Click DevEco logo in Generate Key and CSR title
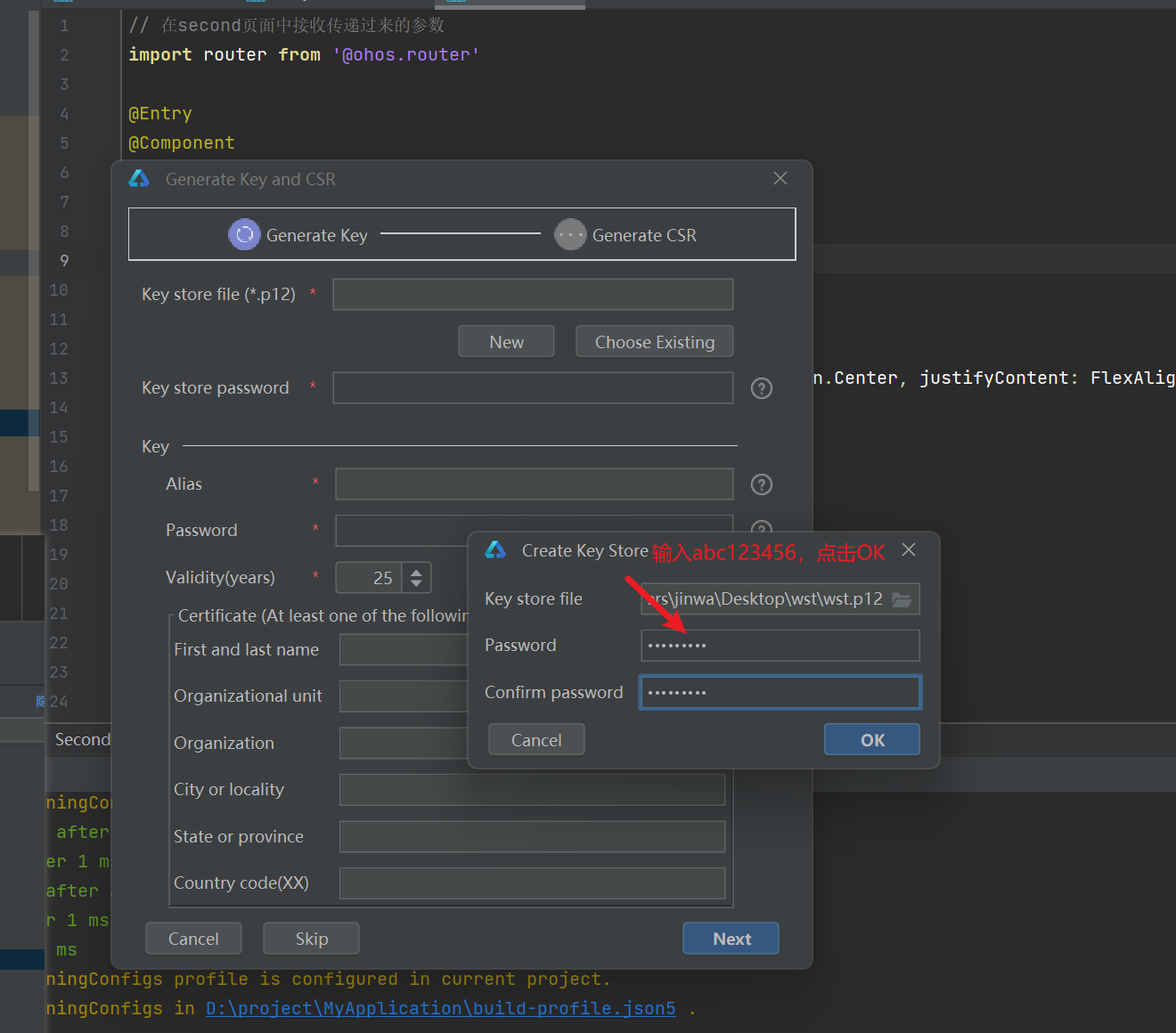 140,179
